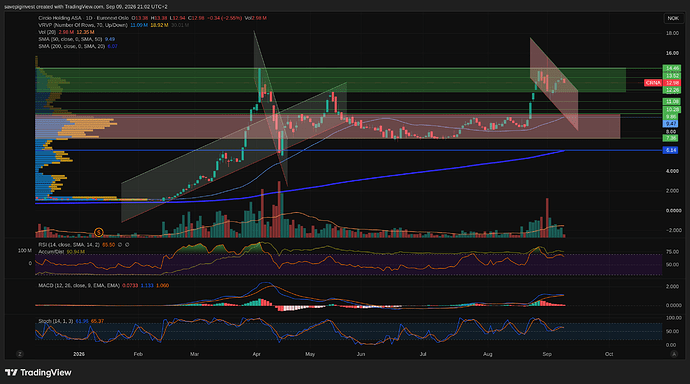The width and height of the screenshot is (690, 384).
Task: Click the light-blue 9.47 SMA 50 price label
Action: 671,124
